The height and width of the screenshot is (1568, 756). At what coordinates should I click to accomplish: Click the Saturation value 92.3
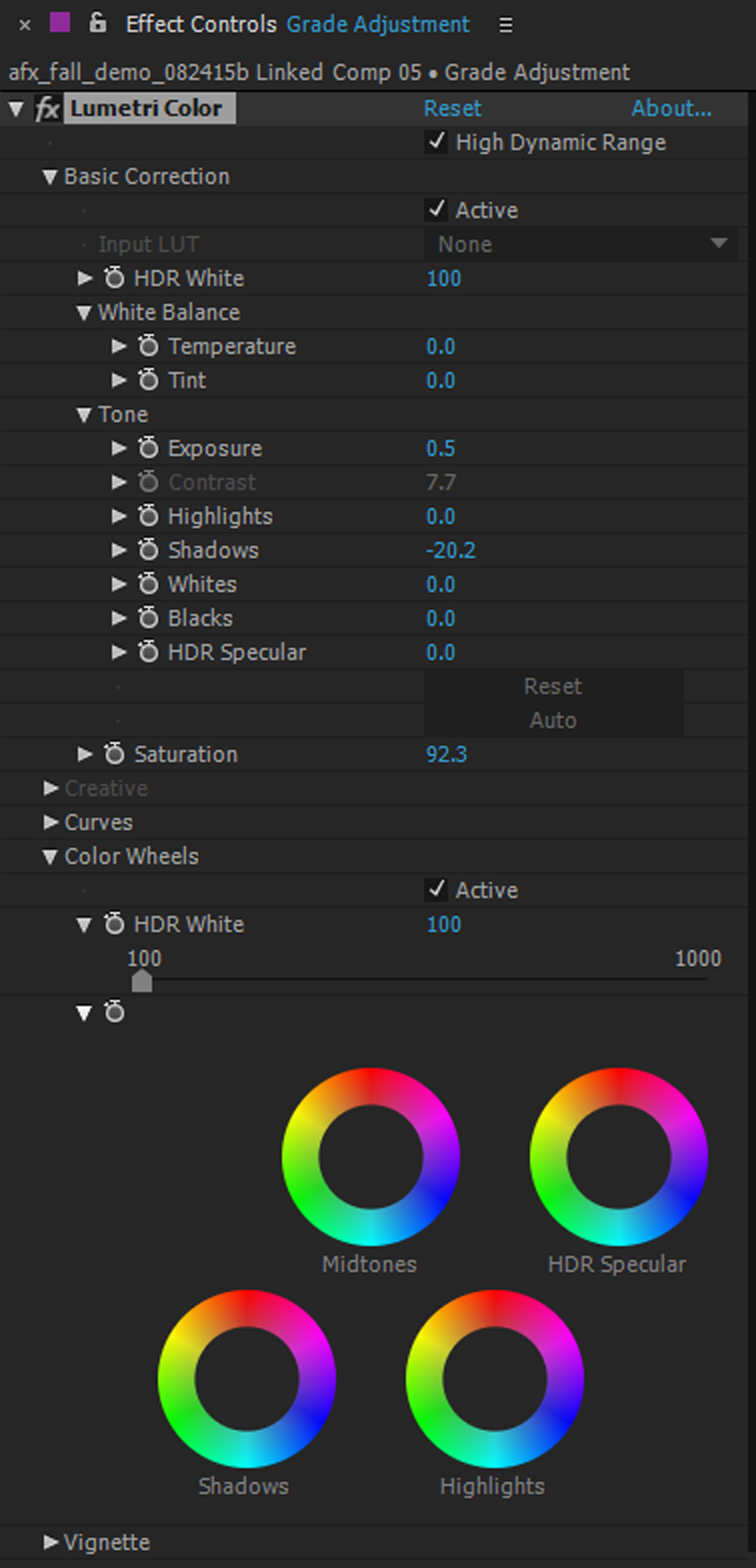446,755
